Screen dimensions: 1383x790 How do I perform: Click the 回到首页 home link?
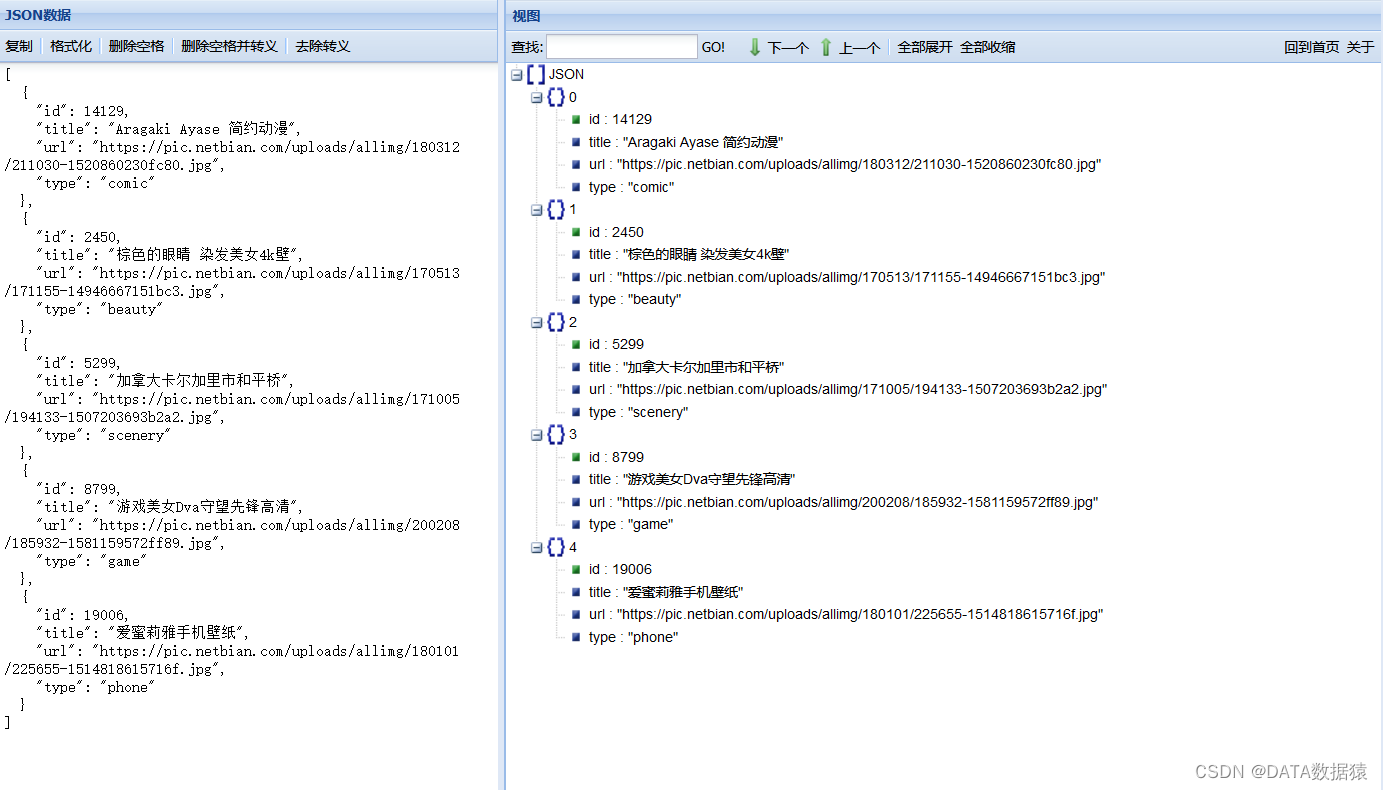(1311, 46)
